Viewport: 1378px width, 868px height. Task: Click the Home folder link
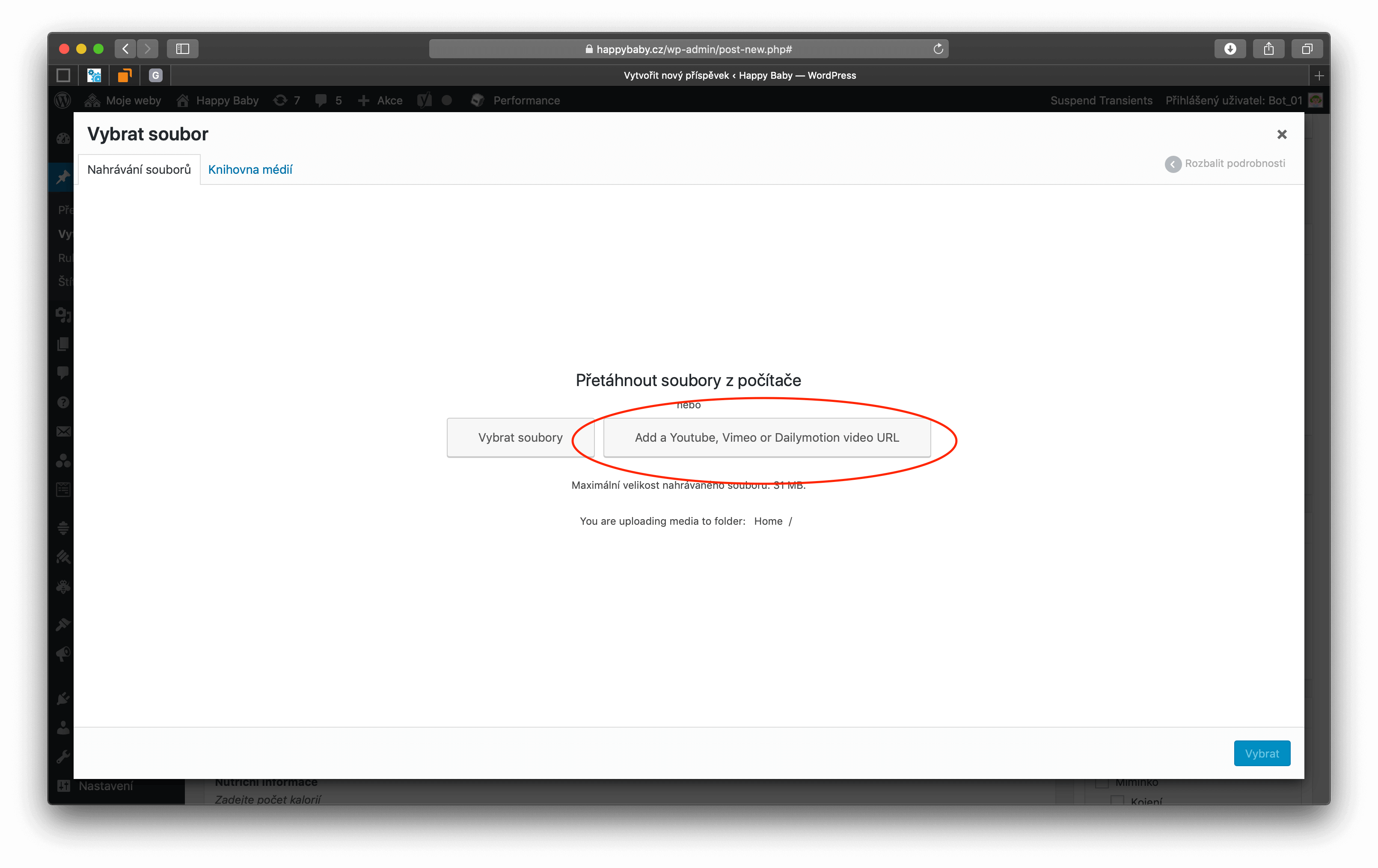pyautogui.click(x=768, y=521)
